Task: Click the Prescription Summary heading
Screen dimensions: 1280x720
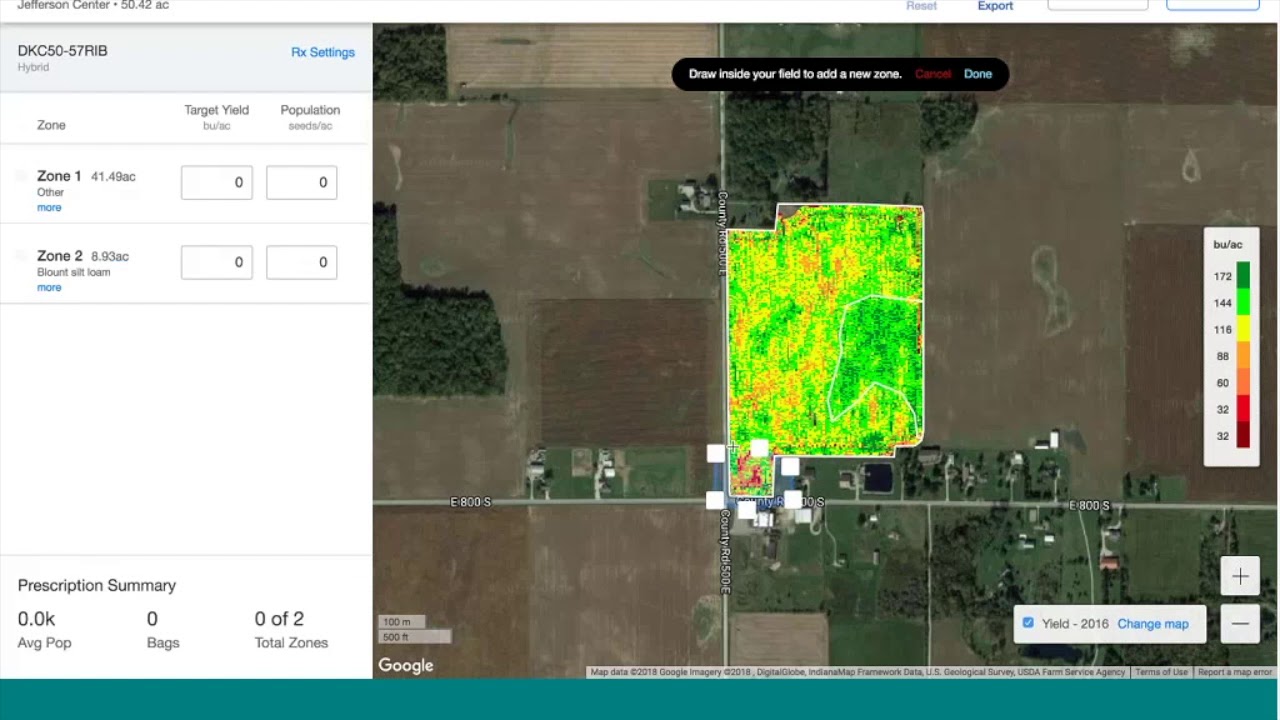Action: 97,585
